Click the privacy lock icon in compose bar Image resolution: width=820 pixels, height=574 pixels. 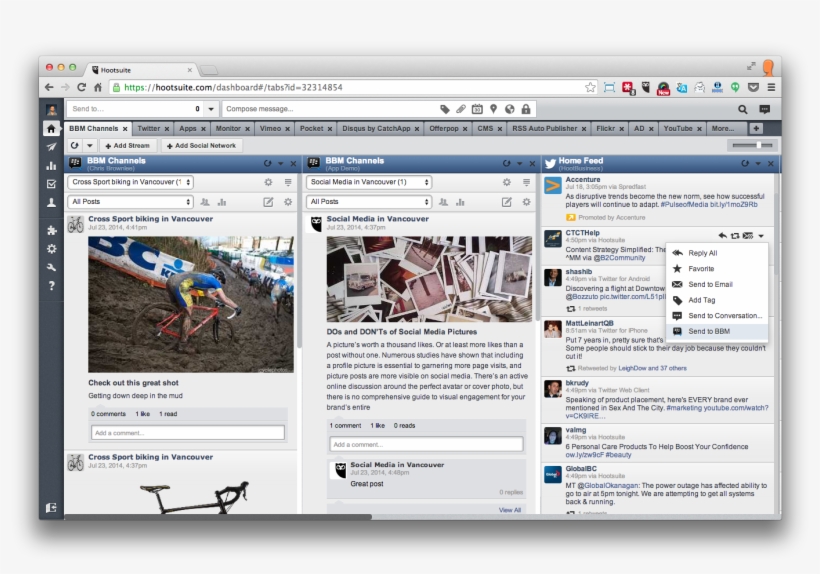(x=526, y=109)
